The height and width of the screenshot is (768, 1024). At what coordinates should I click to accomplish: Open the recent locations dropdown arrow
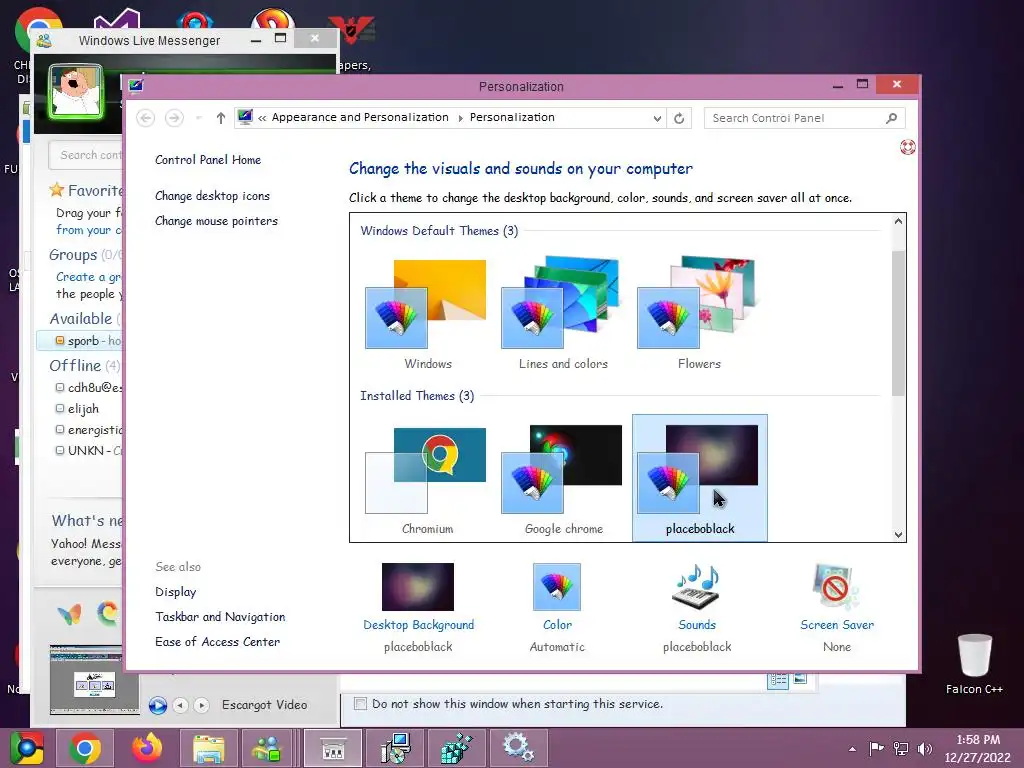pyautogui.click(x=199, y=118)
